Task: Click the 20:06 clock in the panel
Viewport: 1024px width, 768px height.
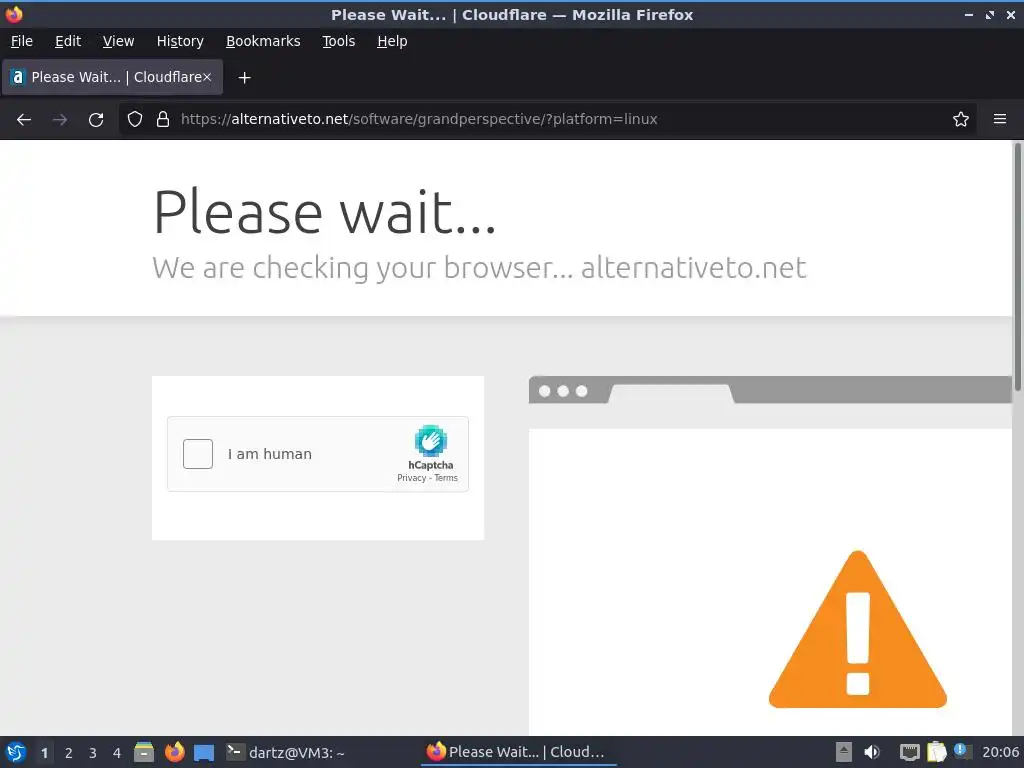Action: pos(1000,752)
